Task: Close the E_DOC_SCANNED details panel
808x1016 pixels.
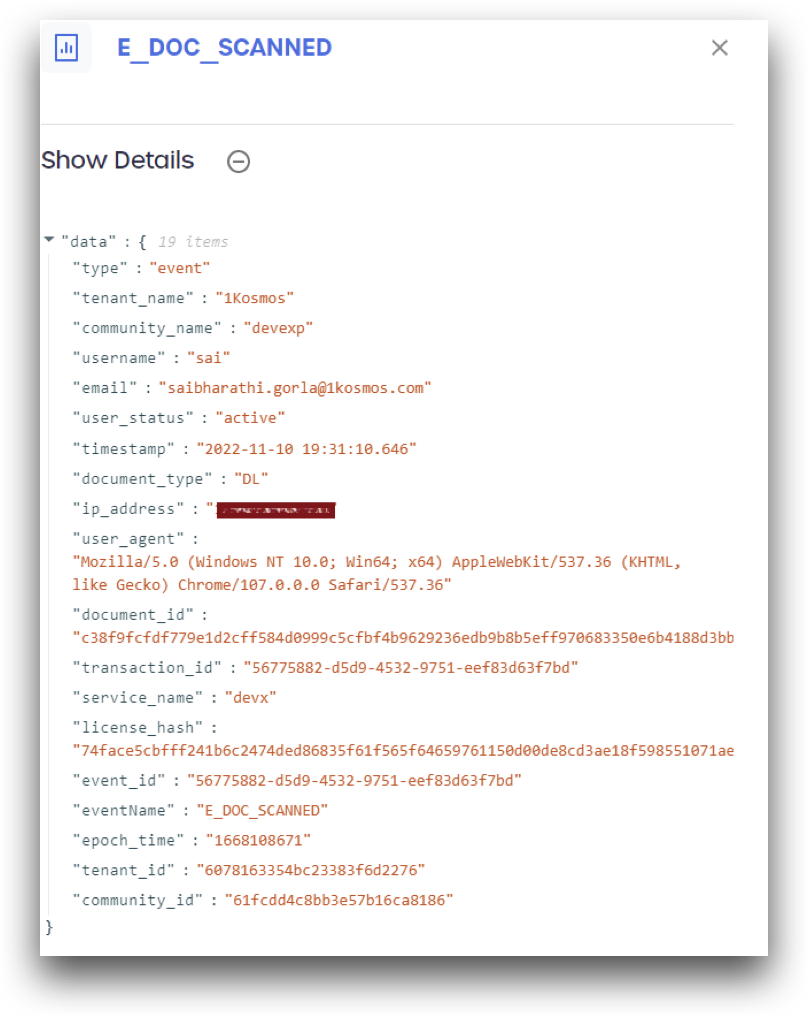Action: [x=719, y=48]
